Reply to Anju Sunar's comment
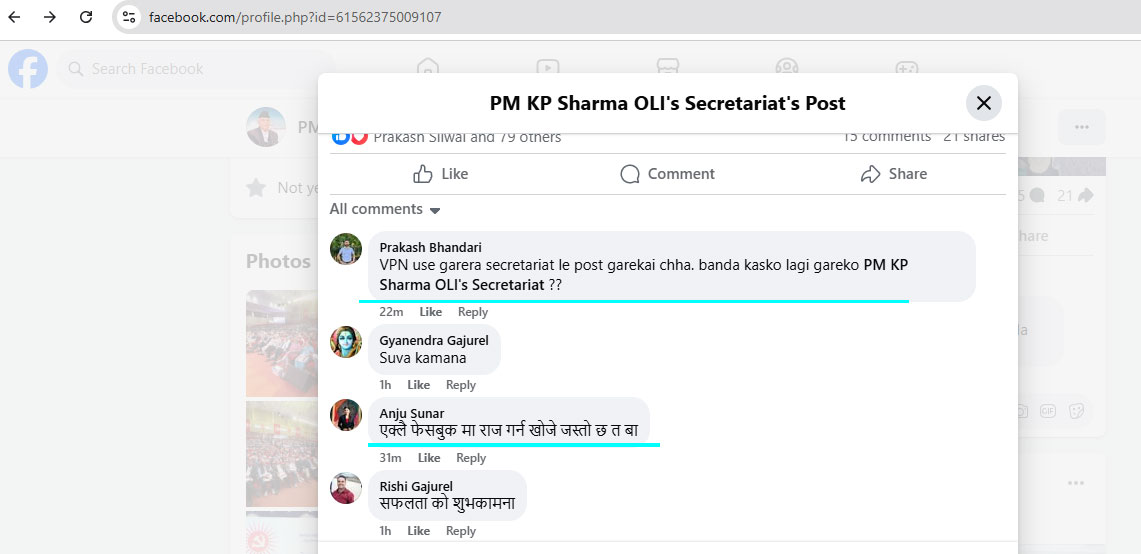1141x554 pixels. point(471,458)
